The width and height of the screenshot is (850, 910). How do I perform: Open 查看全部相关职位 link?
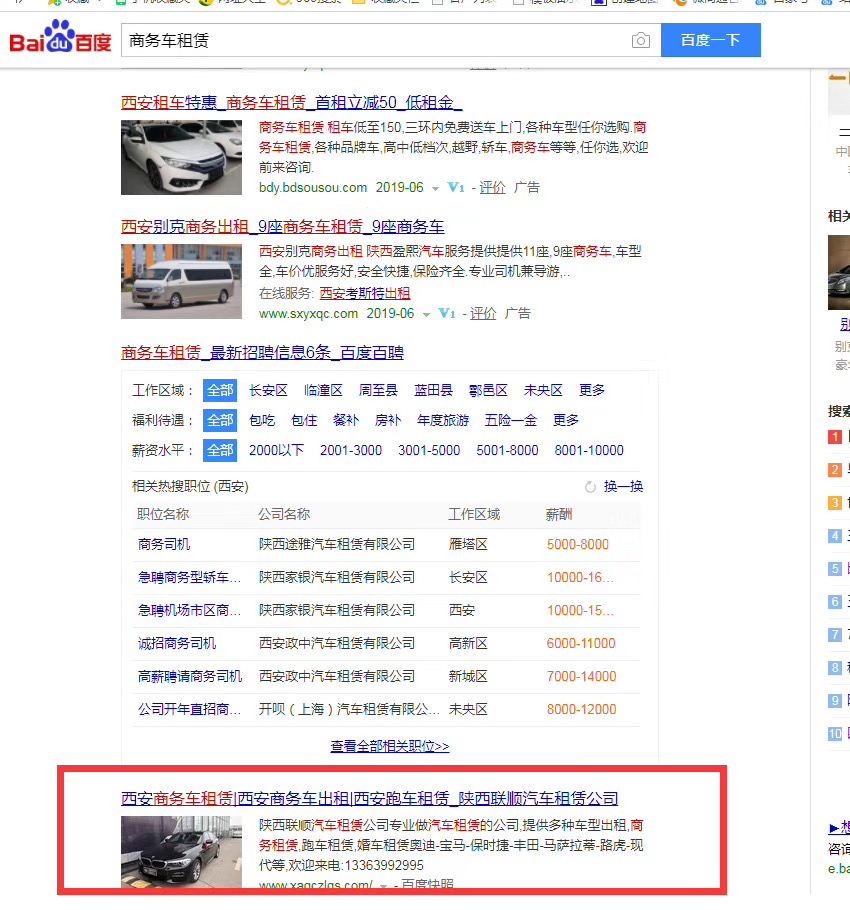click(x=390, y=746)
